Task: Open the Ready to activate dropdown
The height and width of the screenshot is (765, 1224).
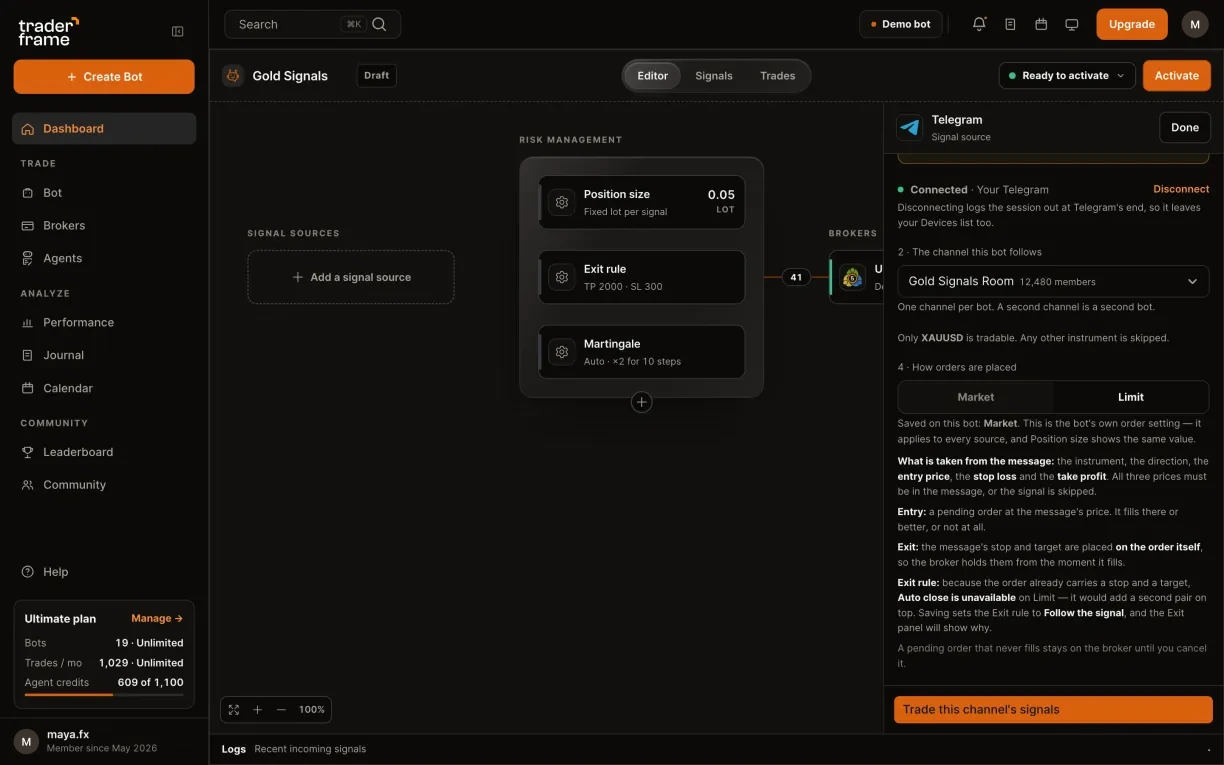Action: click(1066, 76)
